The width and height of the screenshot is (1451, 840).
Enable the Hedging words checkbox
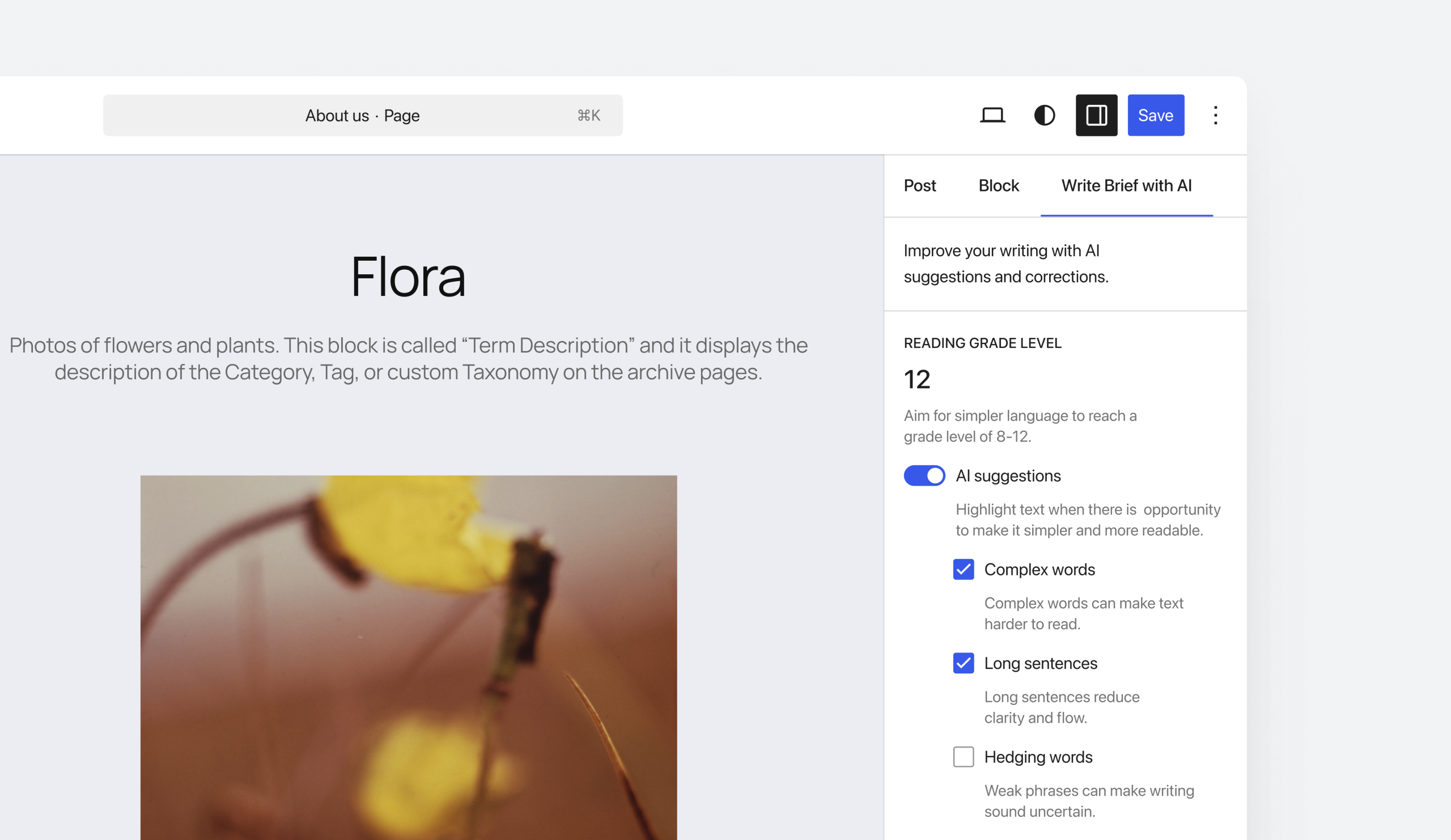click(x=963, y=757)
